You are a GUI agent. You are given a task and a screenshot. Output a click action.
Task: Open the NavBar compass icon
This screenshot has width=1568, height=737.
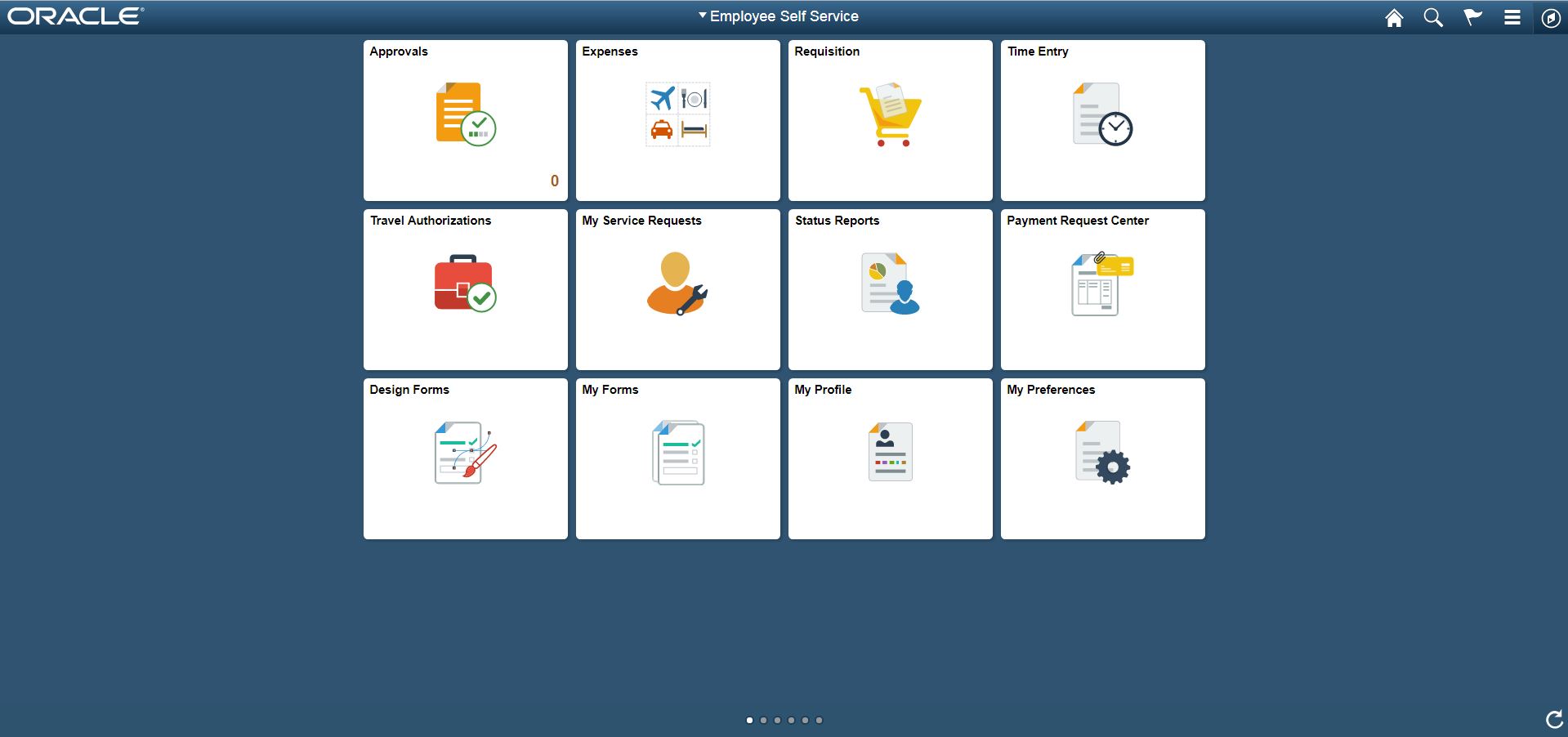click(x=1550, y=18)
